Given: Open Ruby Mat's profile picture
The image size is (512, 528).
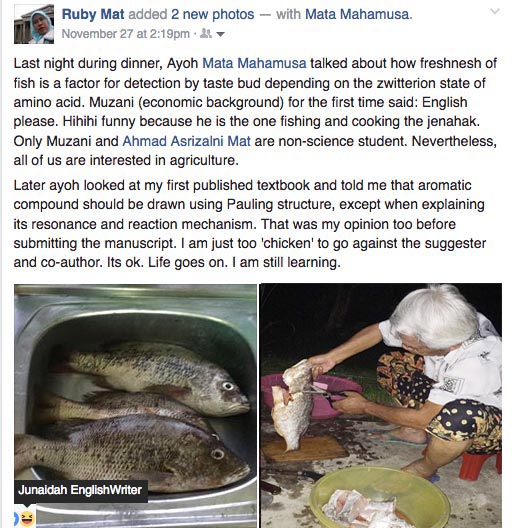Looking at the screenshot, I should 34,24.
